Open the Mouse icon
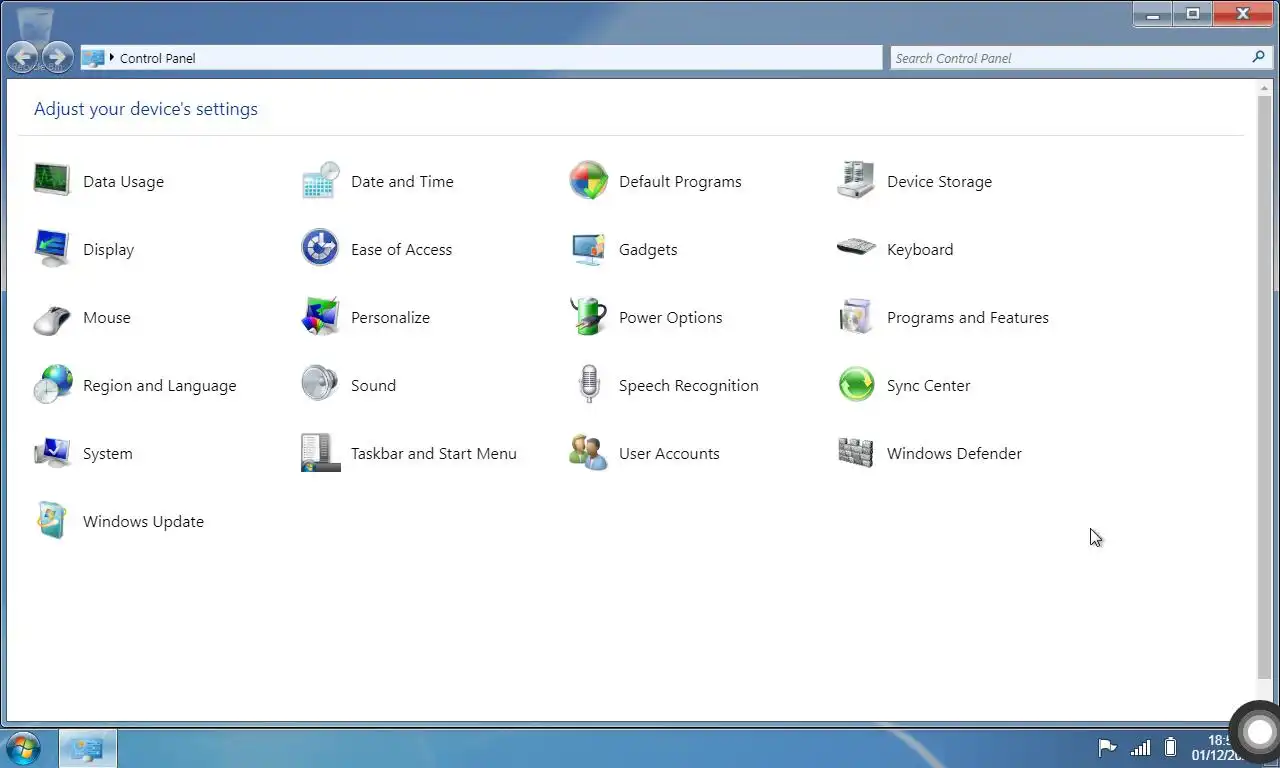This screenshot has width=1280, height=768. pos(52,320)
